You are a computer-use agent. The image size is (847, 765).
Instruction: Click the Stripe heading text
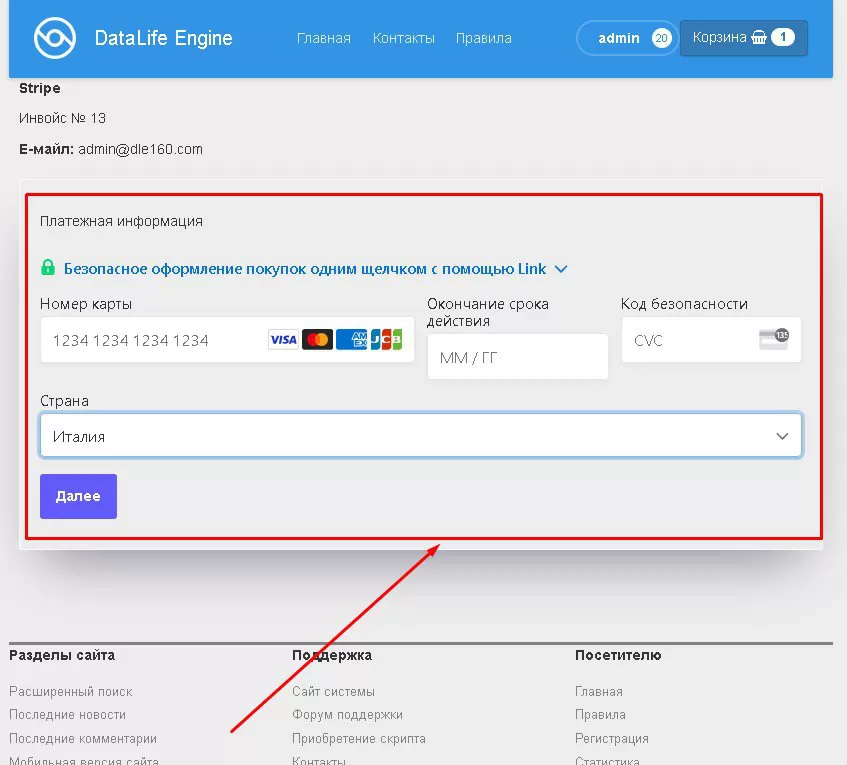39,88
